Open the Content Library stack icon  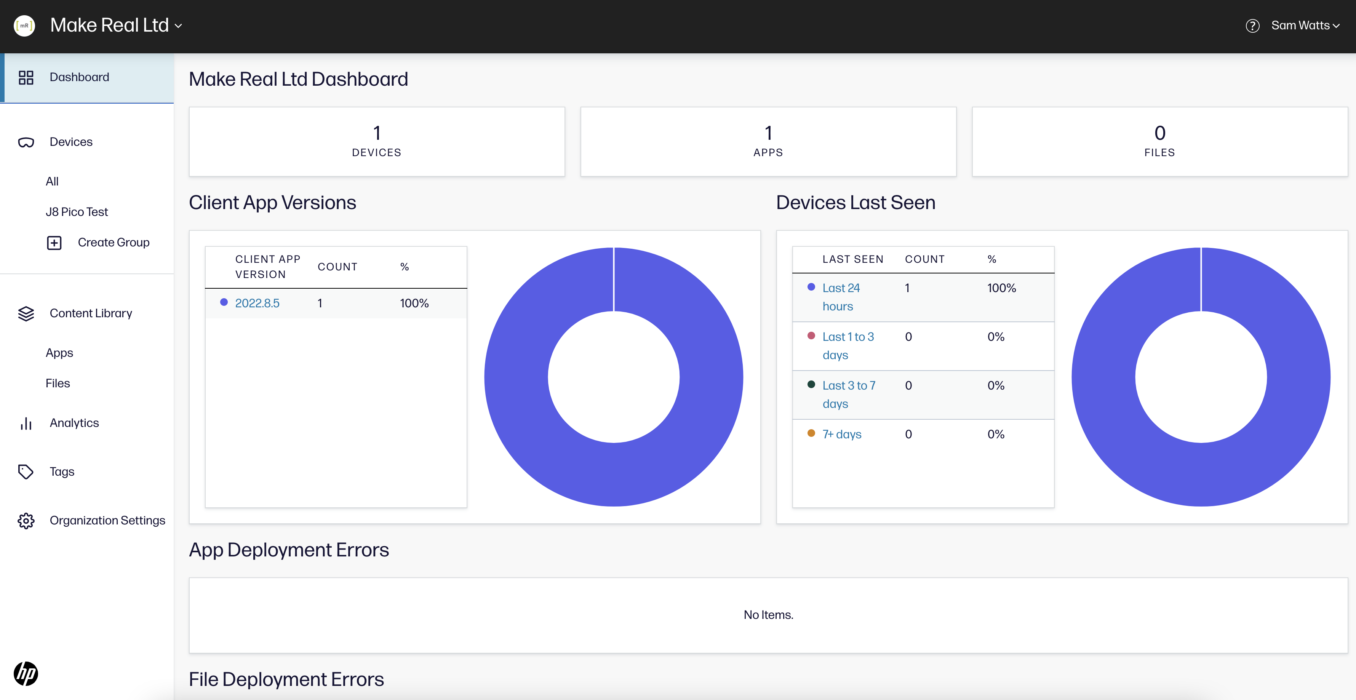click(x=25, y=312)
